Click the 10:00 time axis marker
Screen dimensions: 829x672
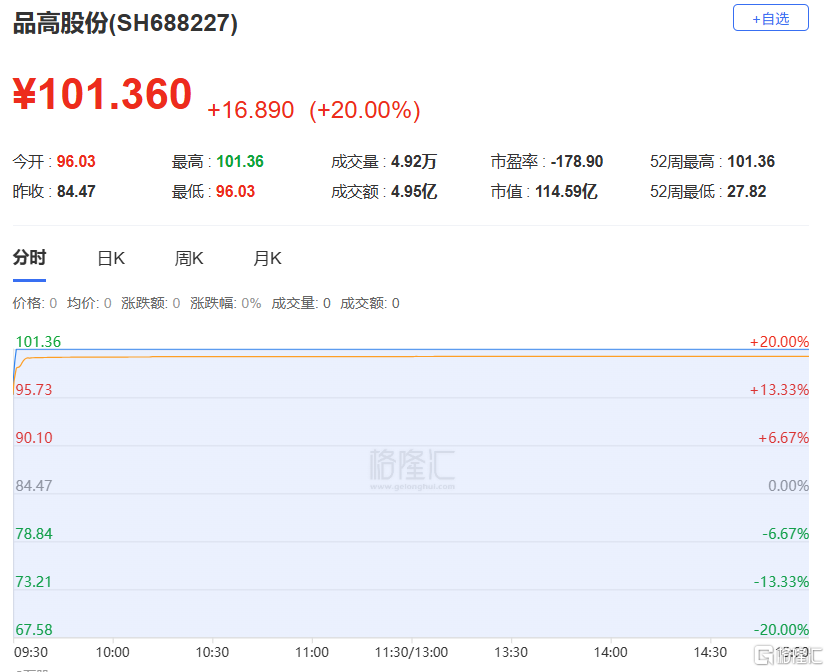pos(112,652)
